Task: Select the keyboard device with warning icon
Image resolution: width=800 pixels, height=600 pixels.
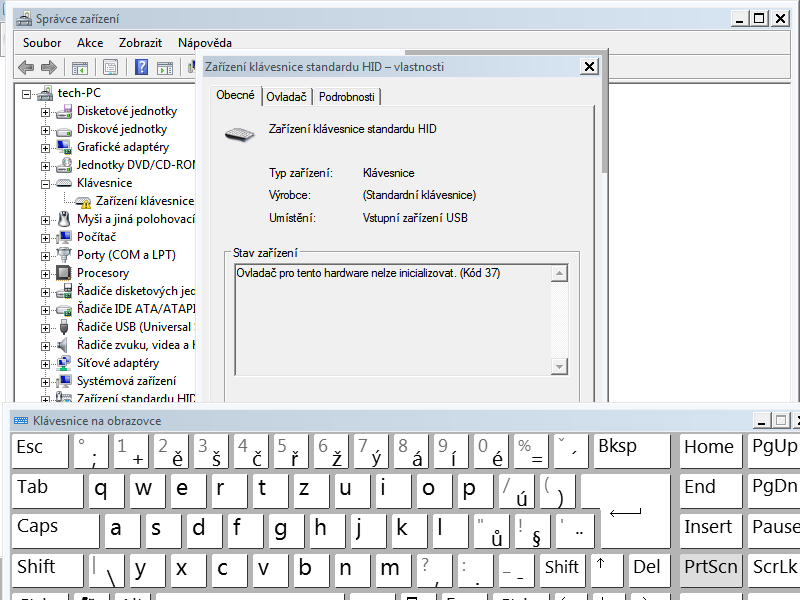Action: pos(144,201)
